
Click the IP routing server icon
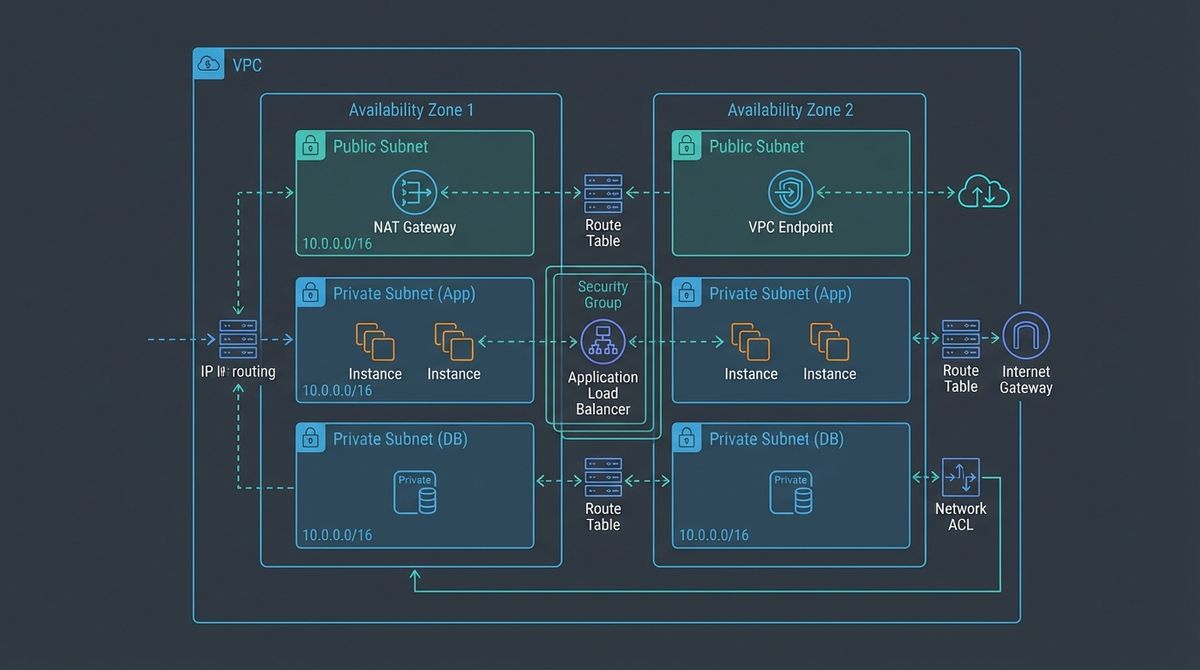238,340
